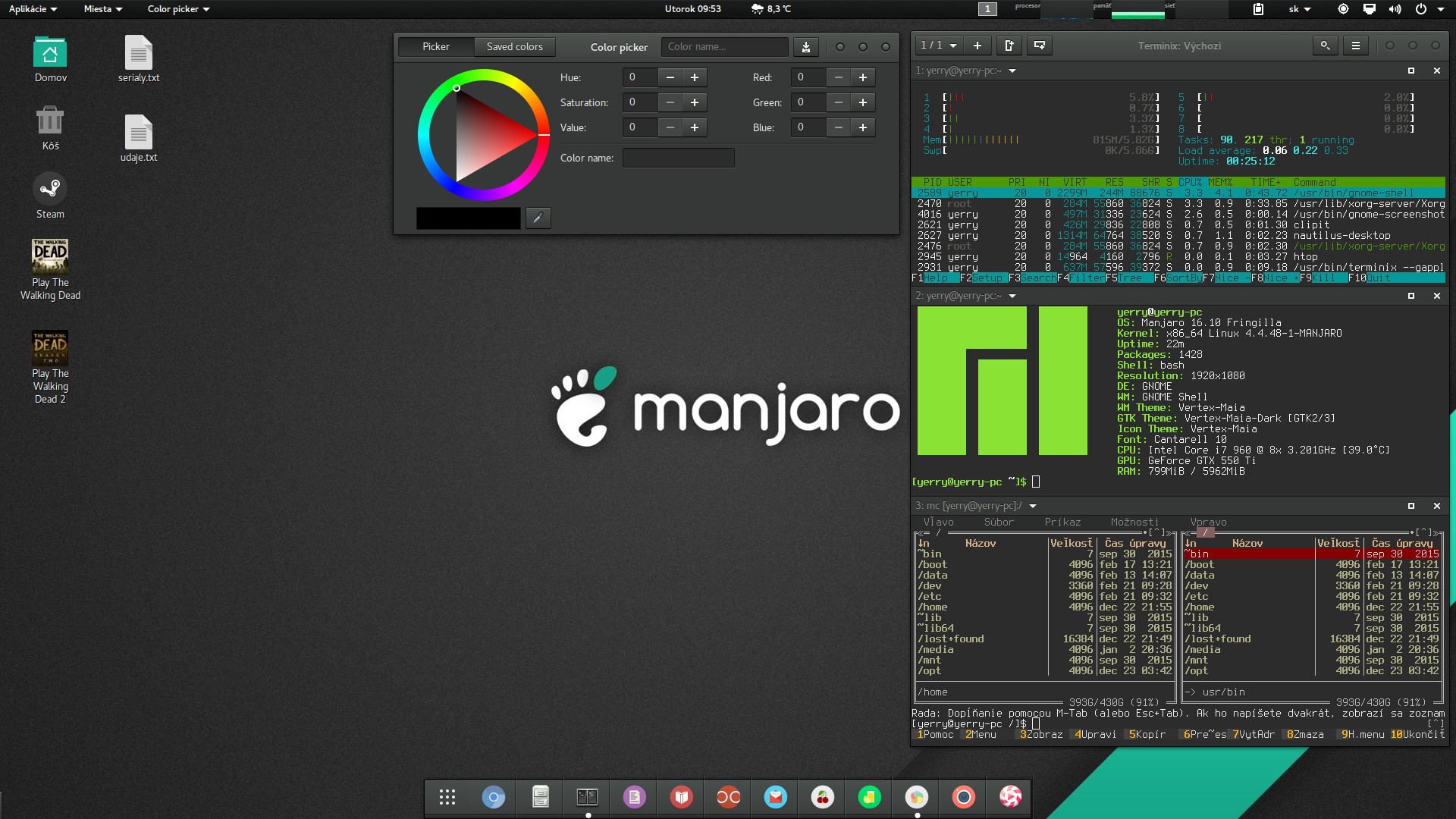This screenshot has height=819, width=1456.
Task: Open the Miesta menu
Action: click(x=103, y=9)
